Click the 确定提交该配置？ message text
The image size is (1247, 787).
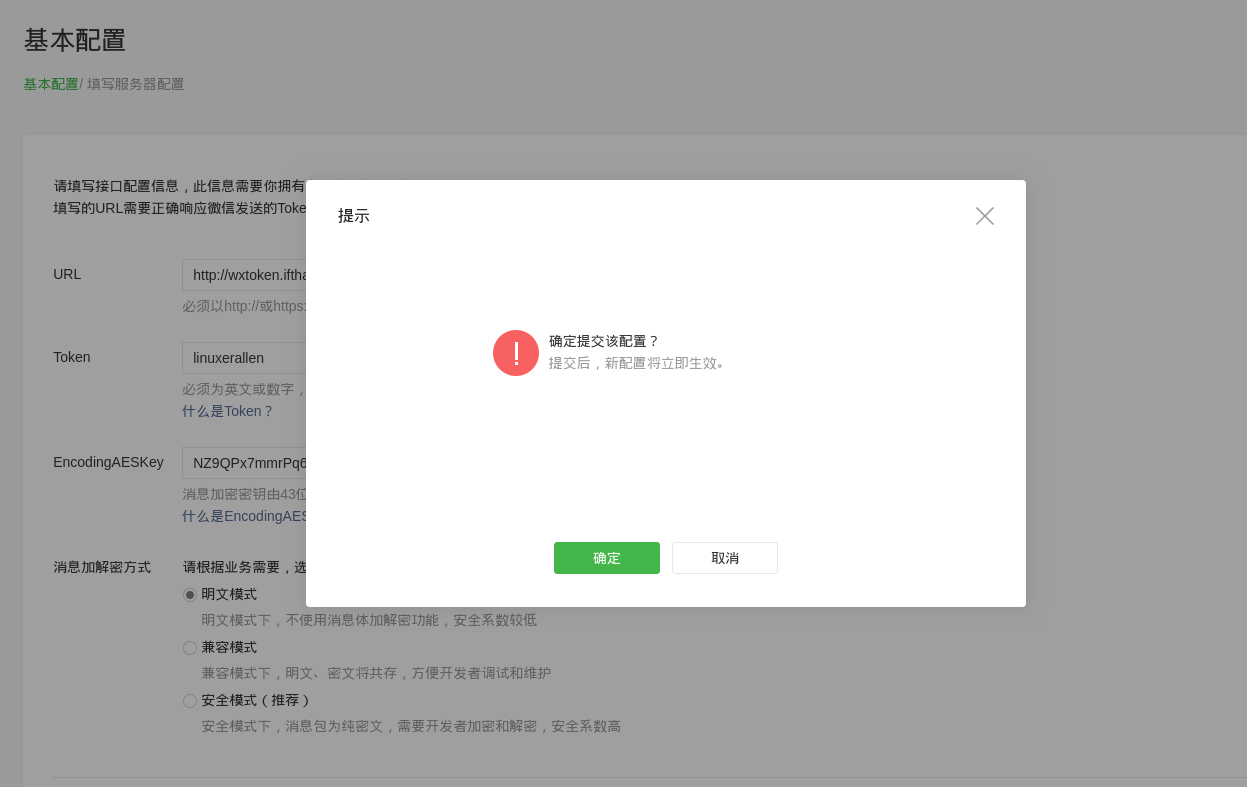603,341
